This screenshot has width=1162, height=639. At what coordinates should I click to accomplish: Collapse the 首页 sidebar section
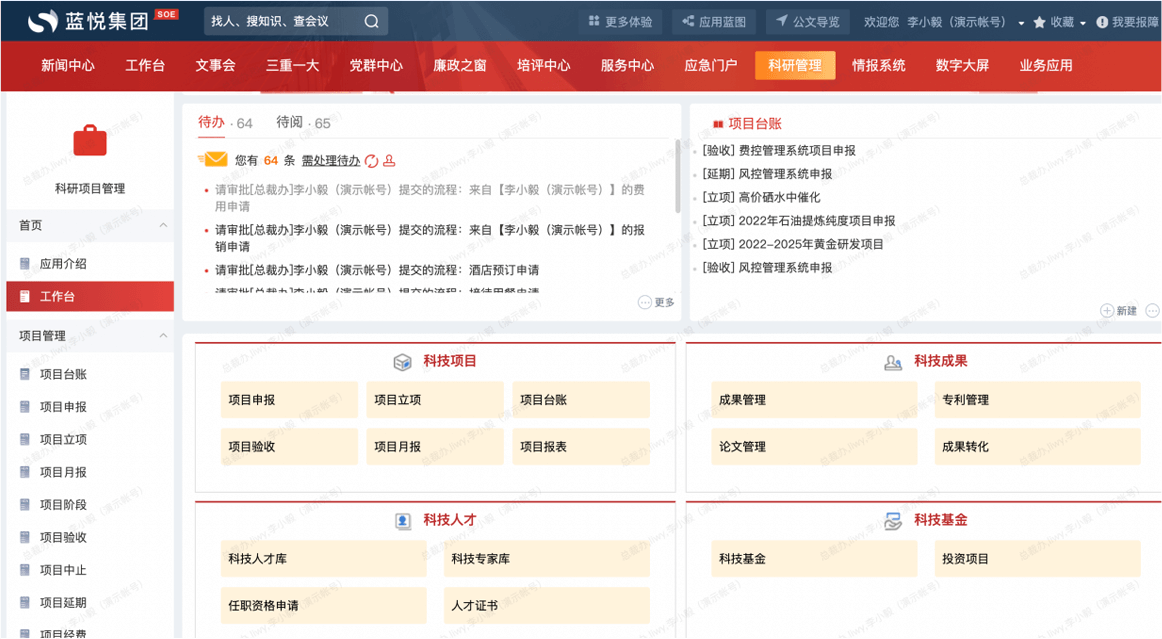click(163, 226)
